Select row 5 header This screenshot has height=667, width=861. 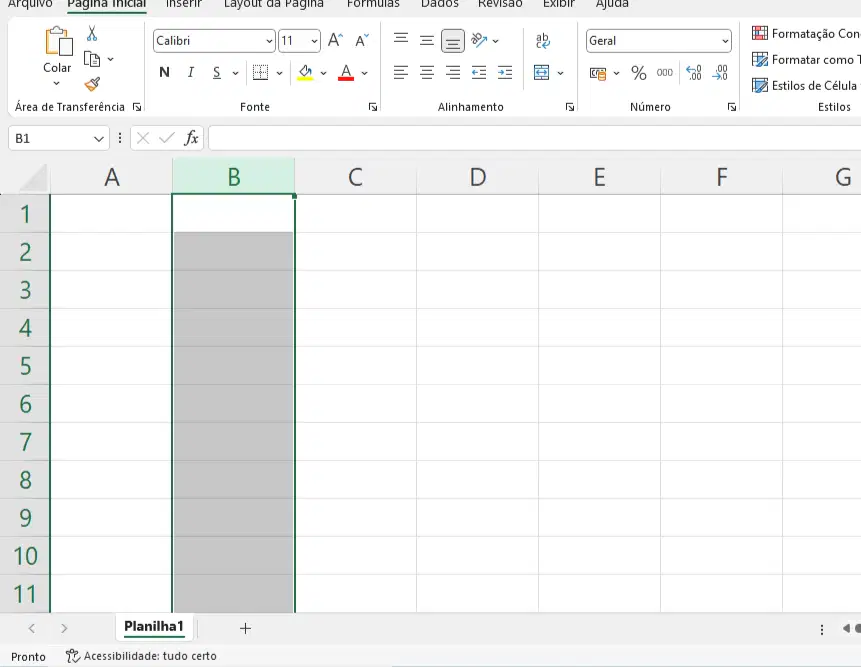point(25,366)
